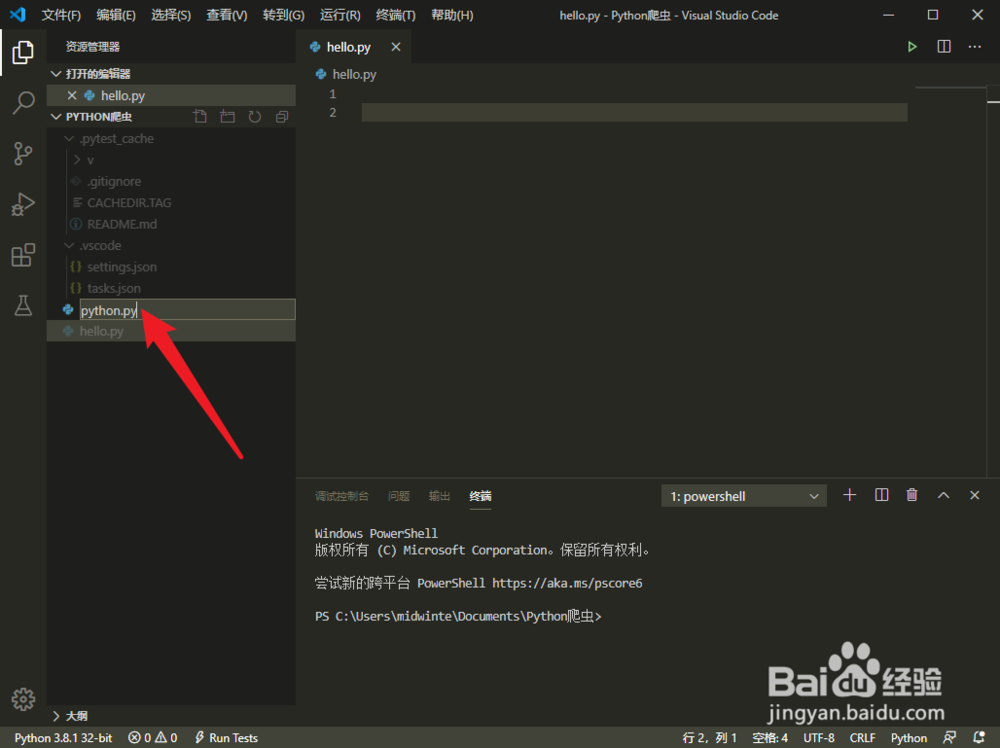This screenshot has width=1000, height=748.
Task: Open the 转到(G) menu
Action: tap(283, 15)
